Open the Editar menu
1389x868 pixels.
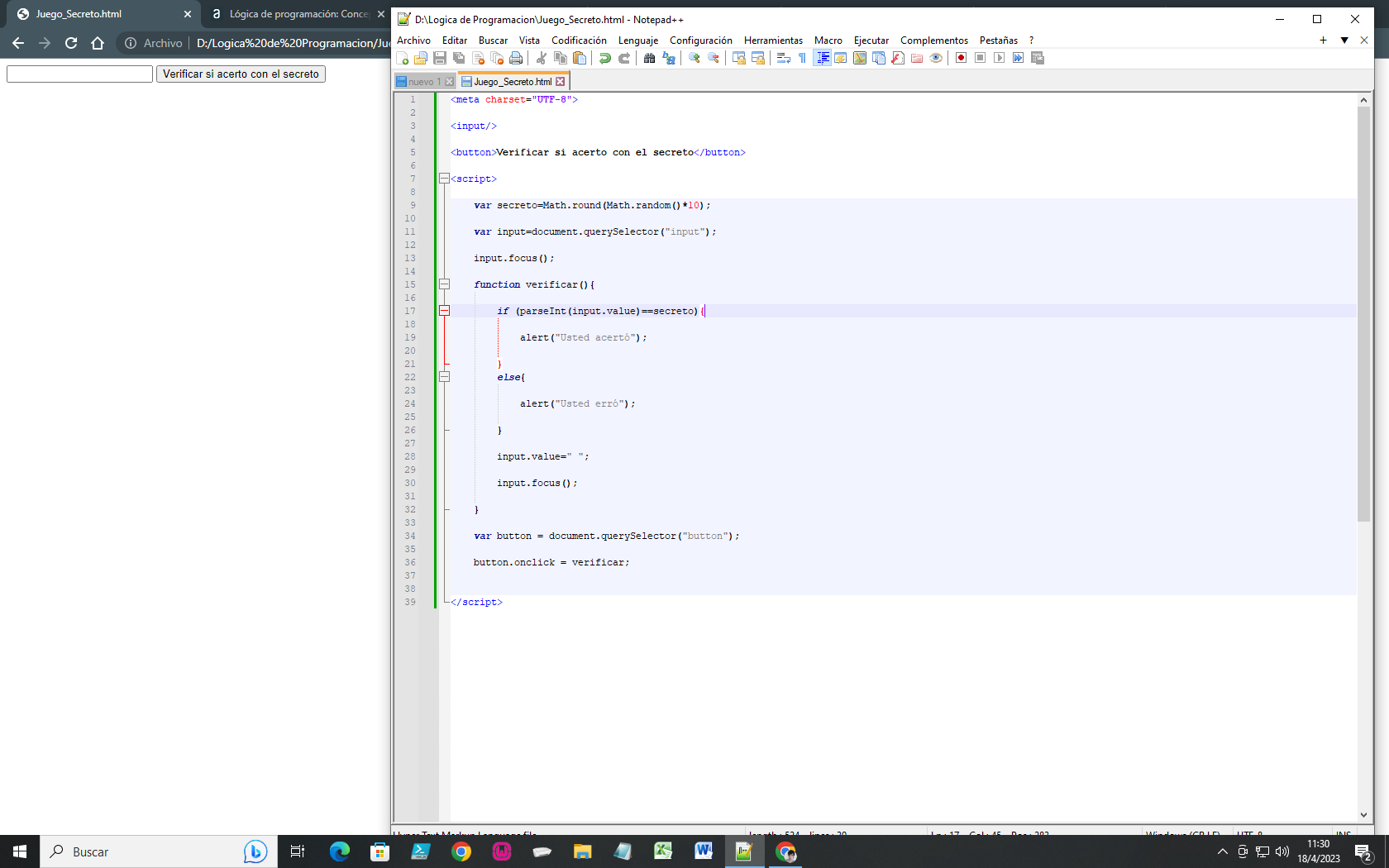(x=454, y=40)
